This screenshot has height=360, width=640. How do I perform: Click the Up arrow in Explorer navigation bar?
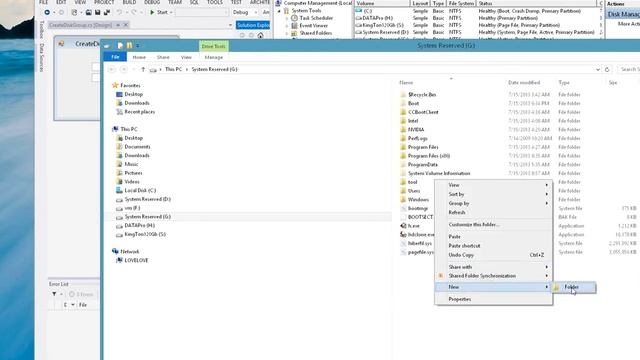143,69
